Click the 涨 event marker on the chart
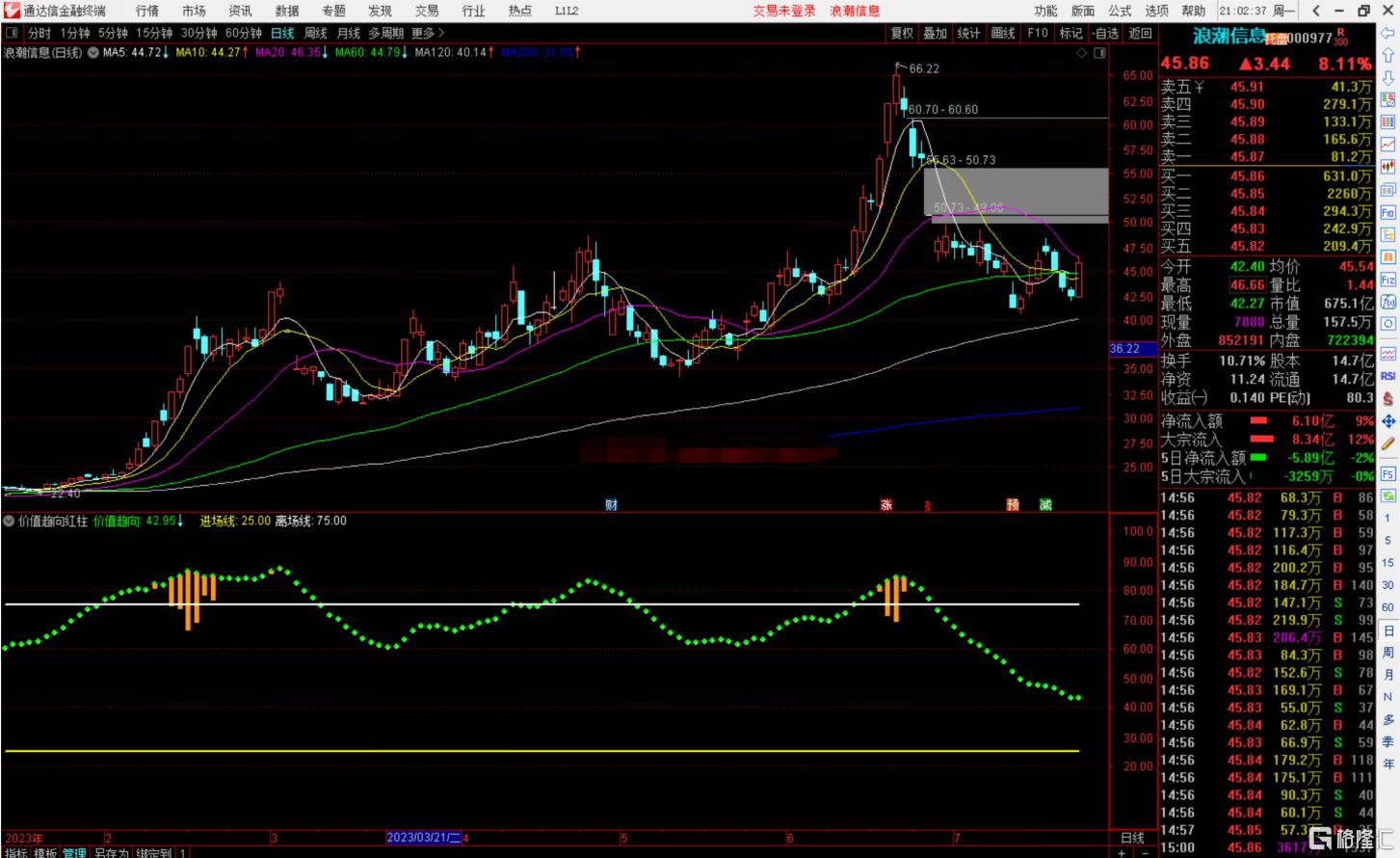Screen dimensions: 1400x858 click(885, 505)
